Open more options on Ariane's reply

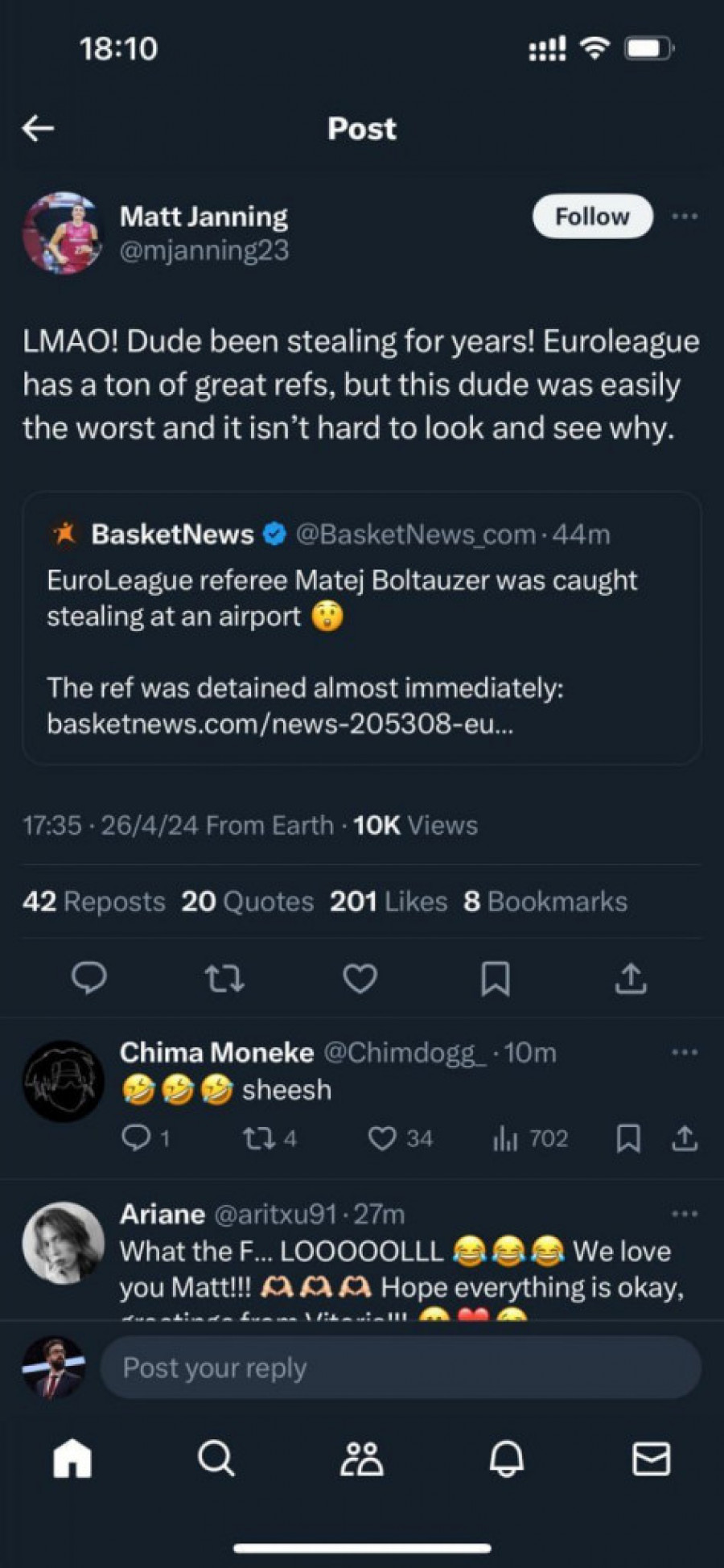[685, 1214]
